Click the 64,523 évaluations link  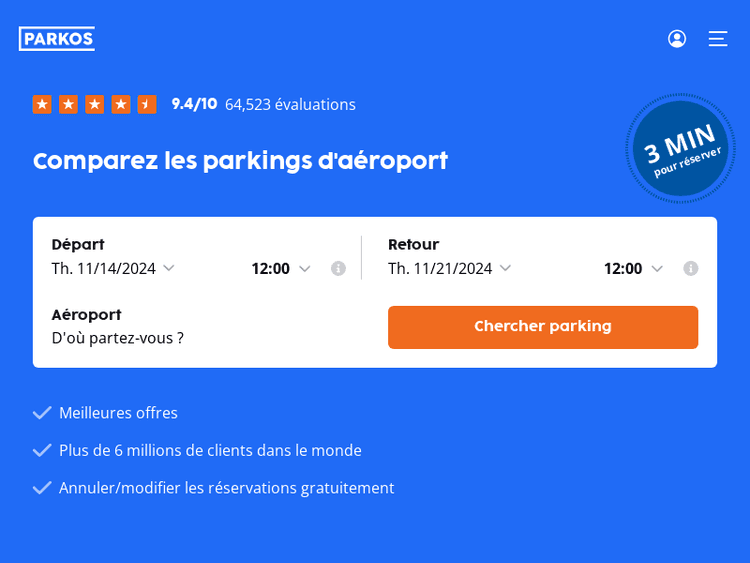(290, 104)
